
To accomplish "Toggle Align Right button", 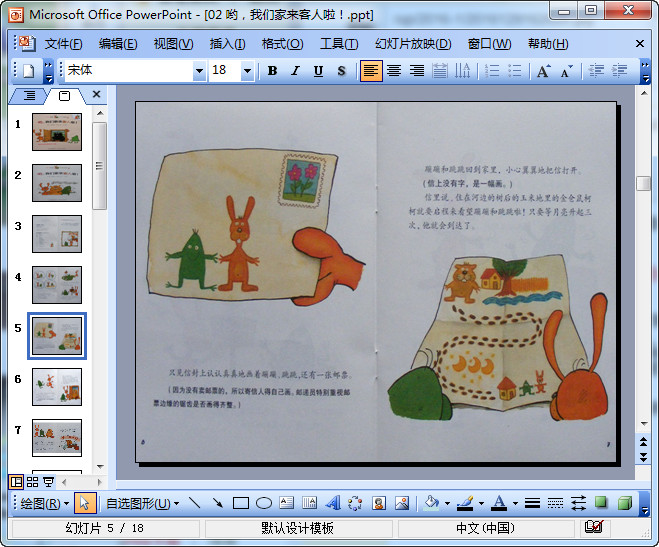I will [x=417, y=71].
